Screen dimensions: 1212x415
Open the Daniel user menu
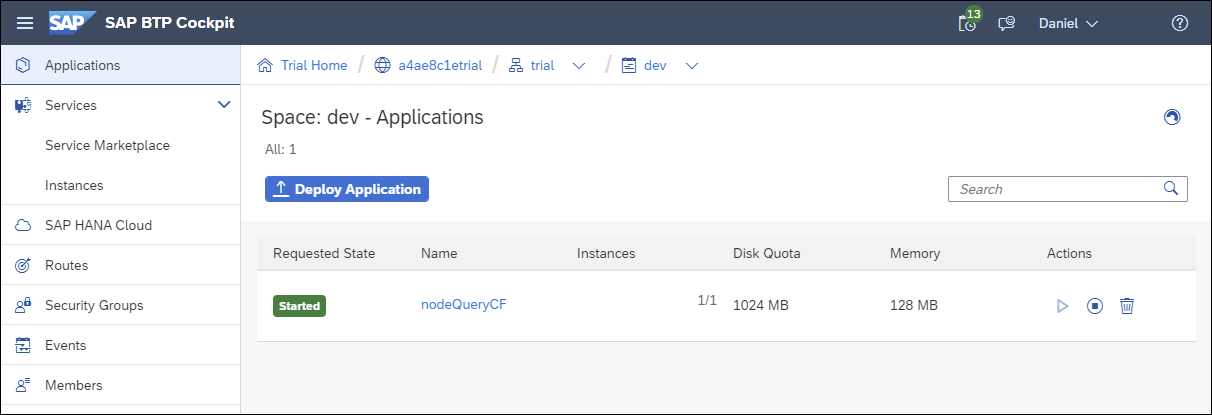click(1068, 23)
